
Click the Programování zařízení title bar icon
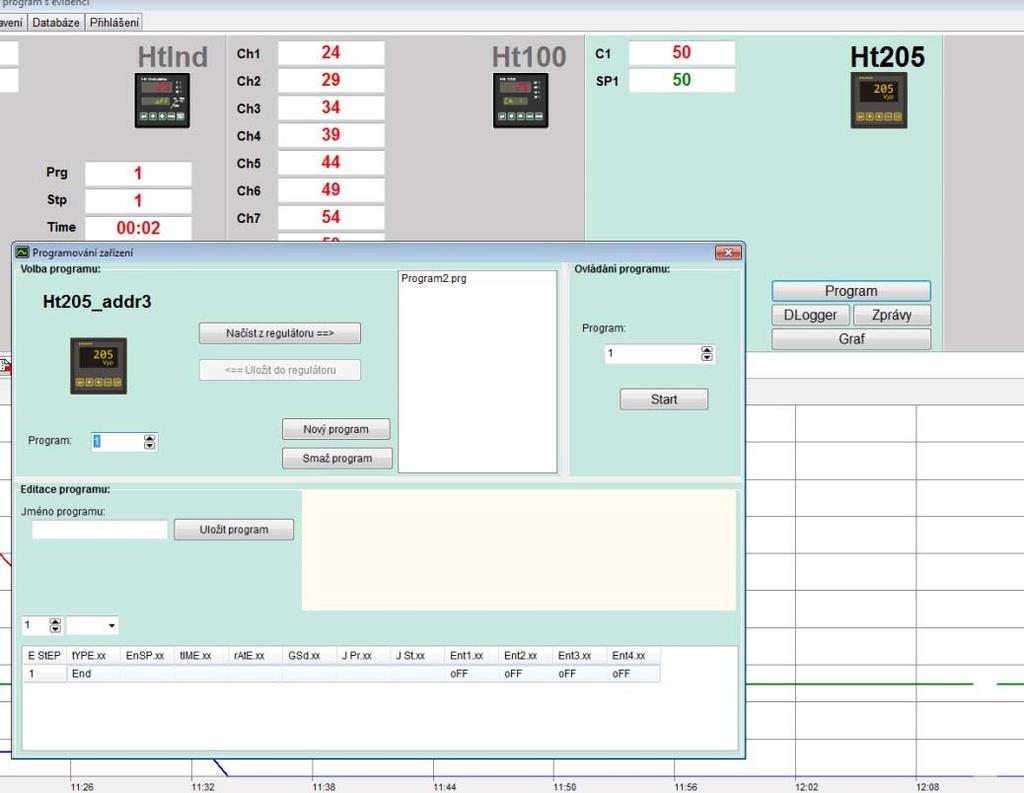(x=22, y=252)
